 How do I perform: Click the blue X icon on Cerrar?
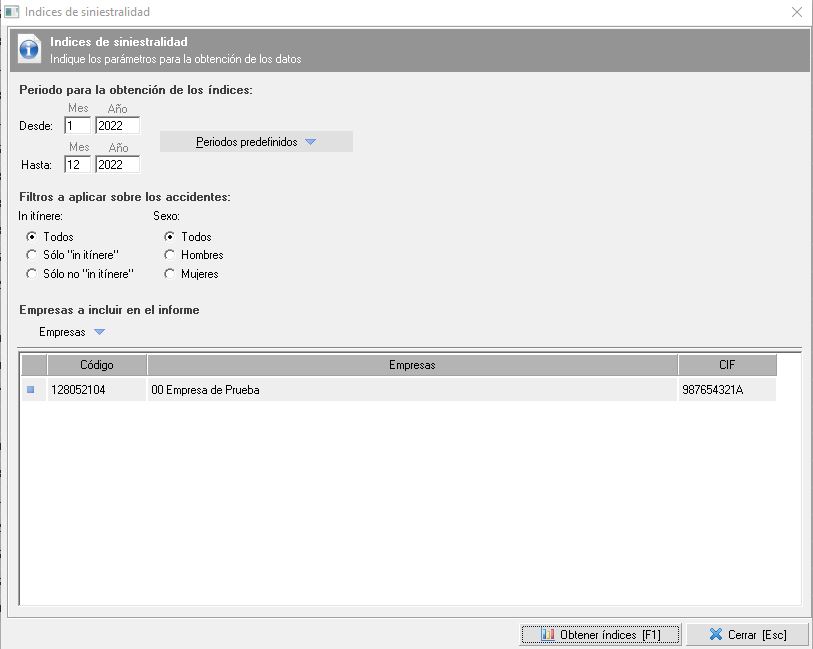point(715,635)
